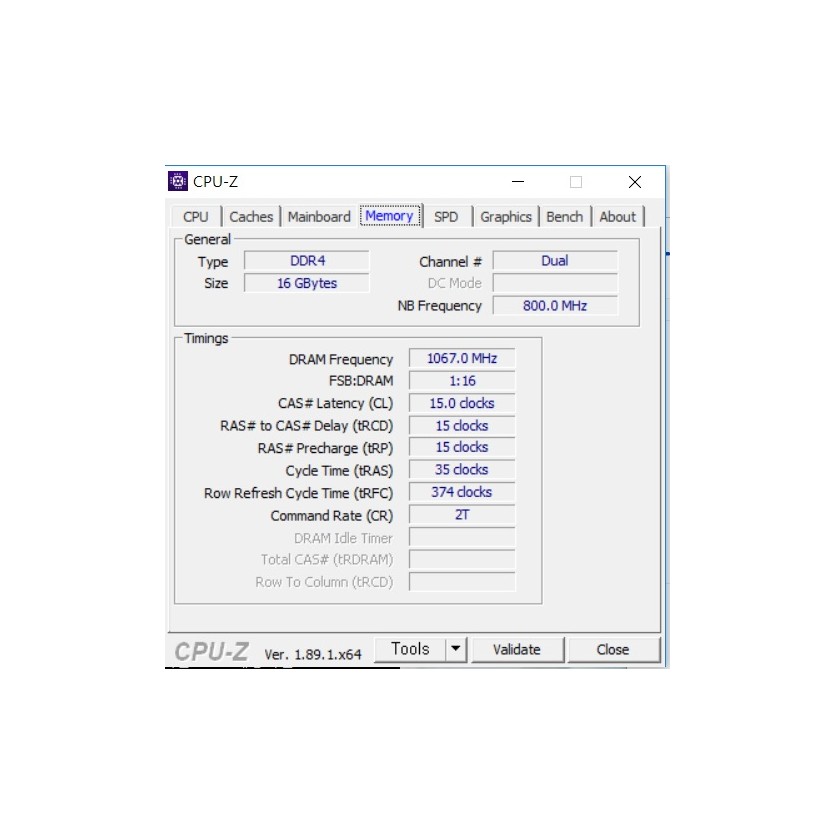Click the Size field showing 16 GBytes
Viewport: 835px width, 833px height.
(x=307, y=283)
